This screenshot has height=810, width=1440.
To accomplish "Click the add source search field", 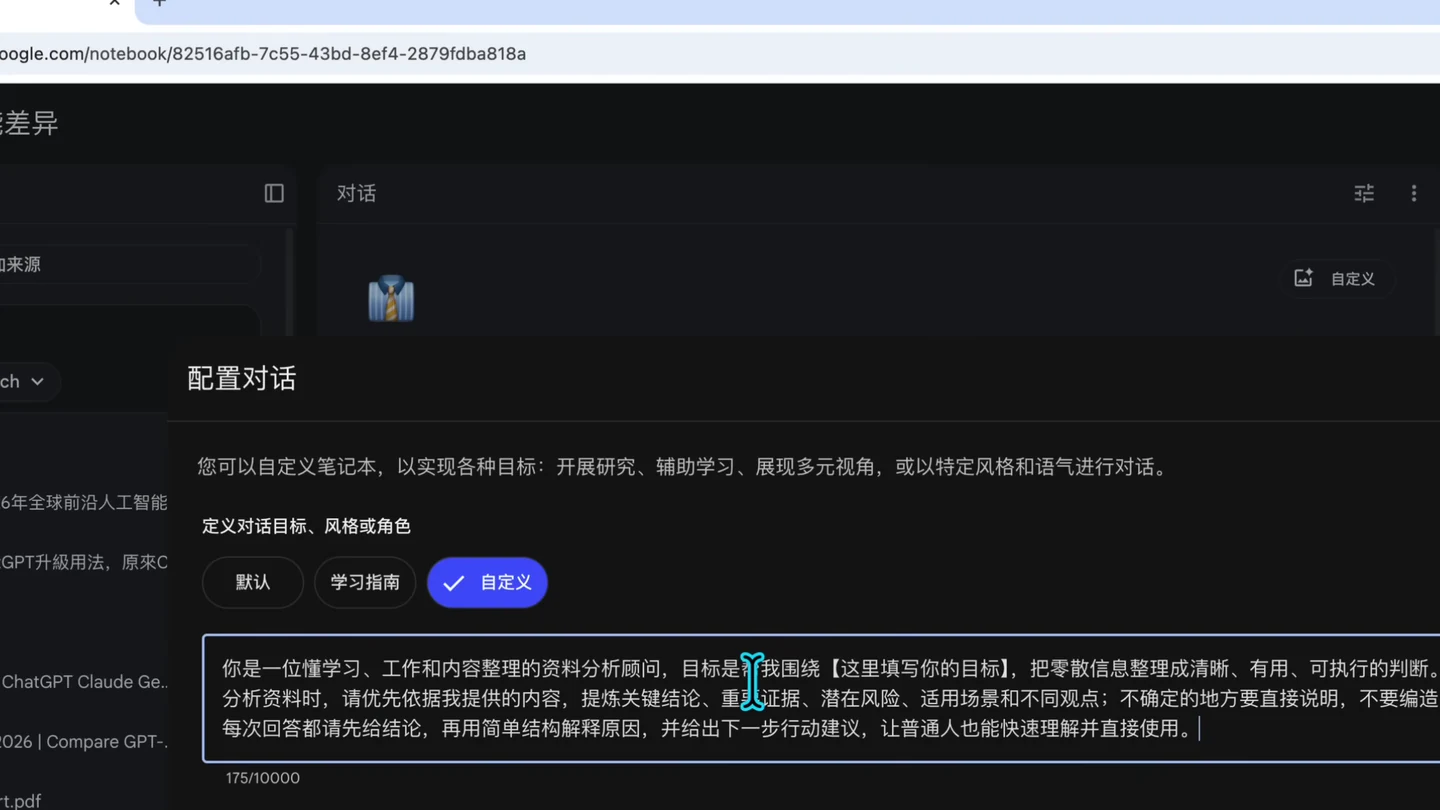I will pos(130,264).
